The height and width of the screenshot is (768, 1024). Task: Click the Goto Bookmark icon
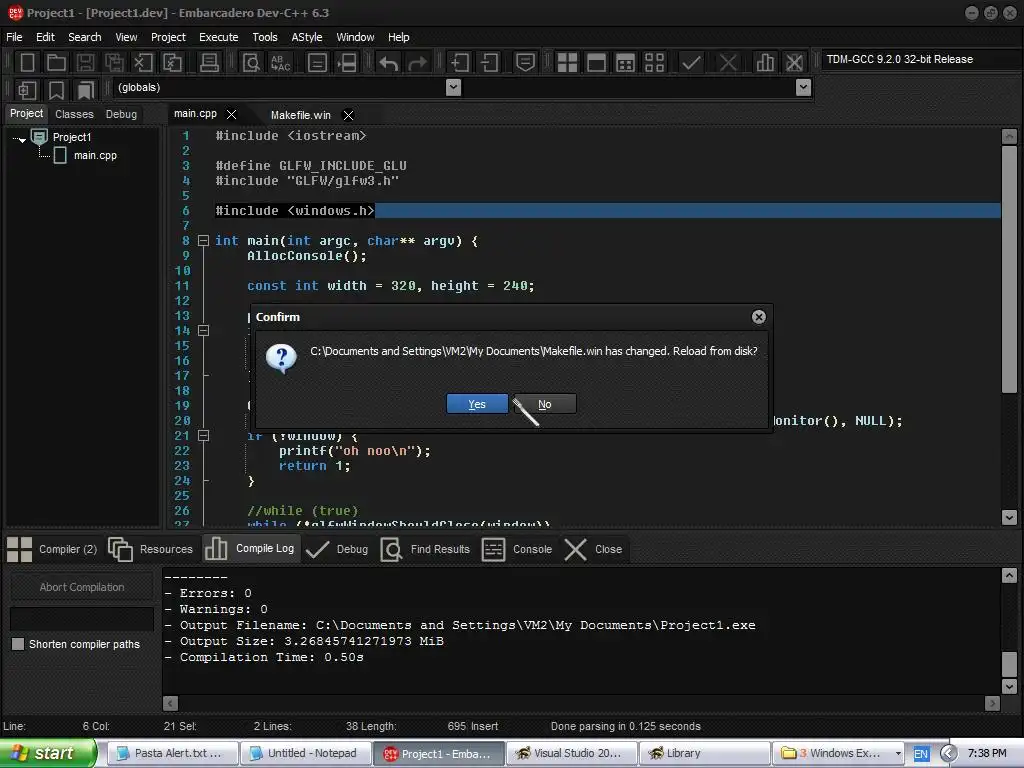point(86,89)
